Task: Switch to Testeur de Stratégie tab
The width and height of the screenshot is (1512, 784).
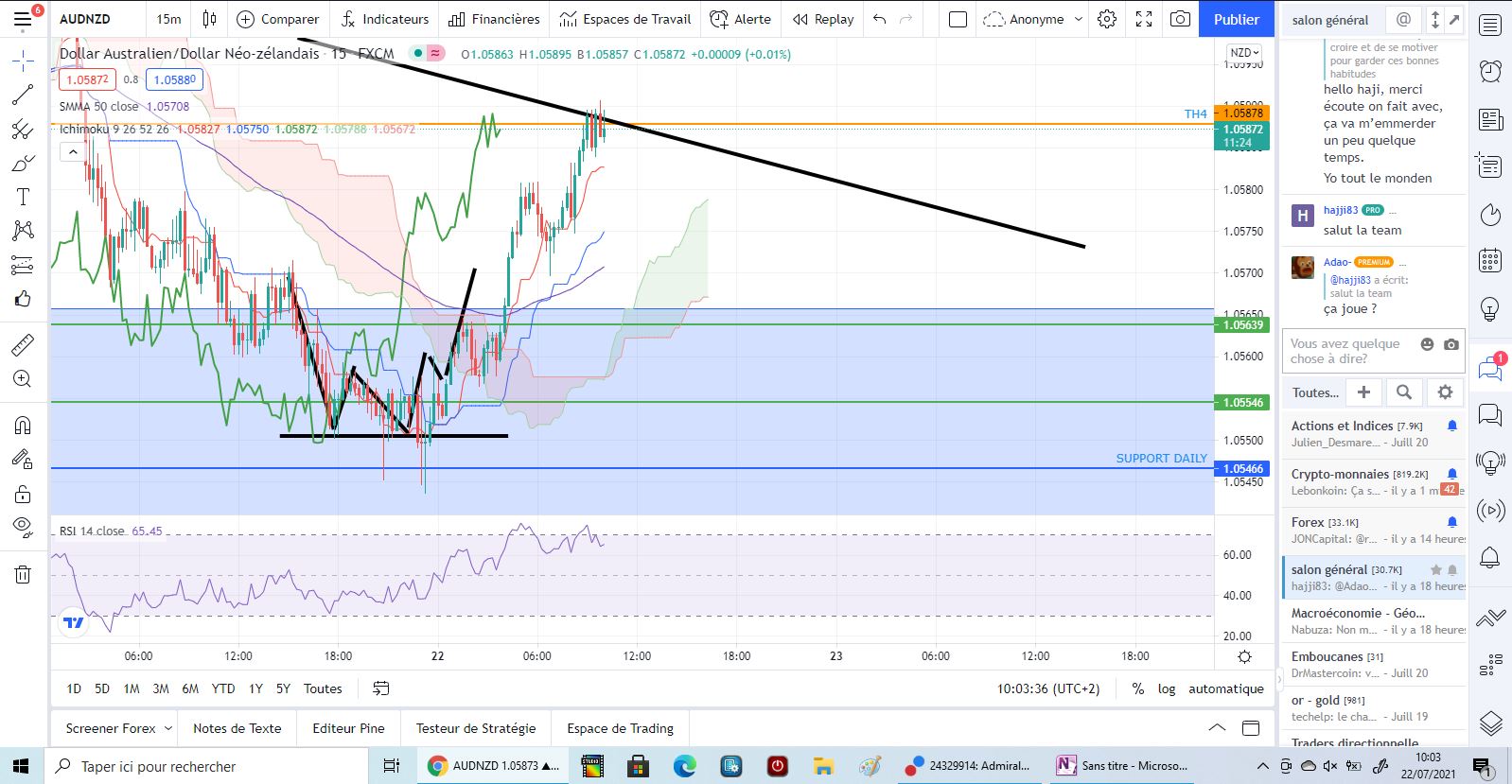Action: click(x=476, y=728)
